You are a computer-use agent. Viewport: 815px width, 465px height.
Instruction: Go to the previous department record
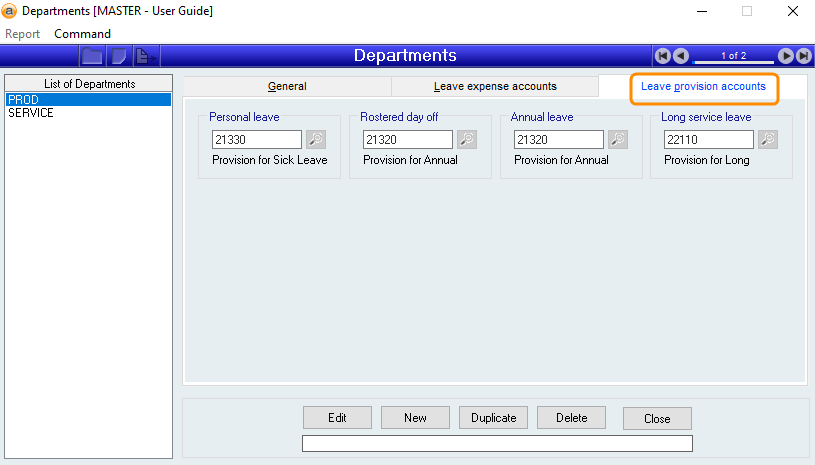pos(680,56)
